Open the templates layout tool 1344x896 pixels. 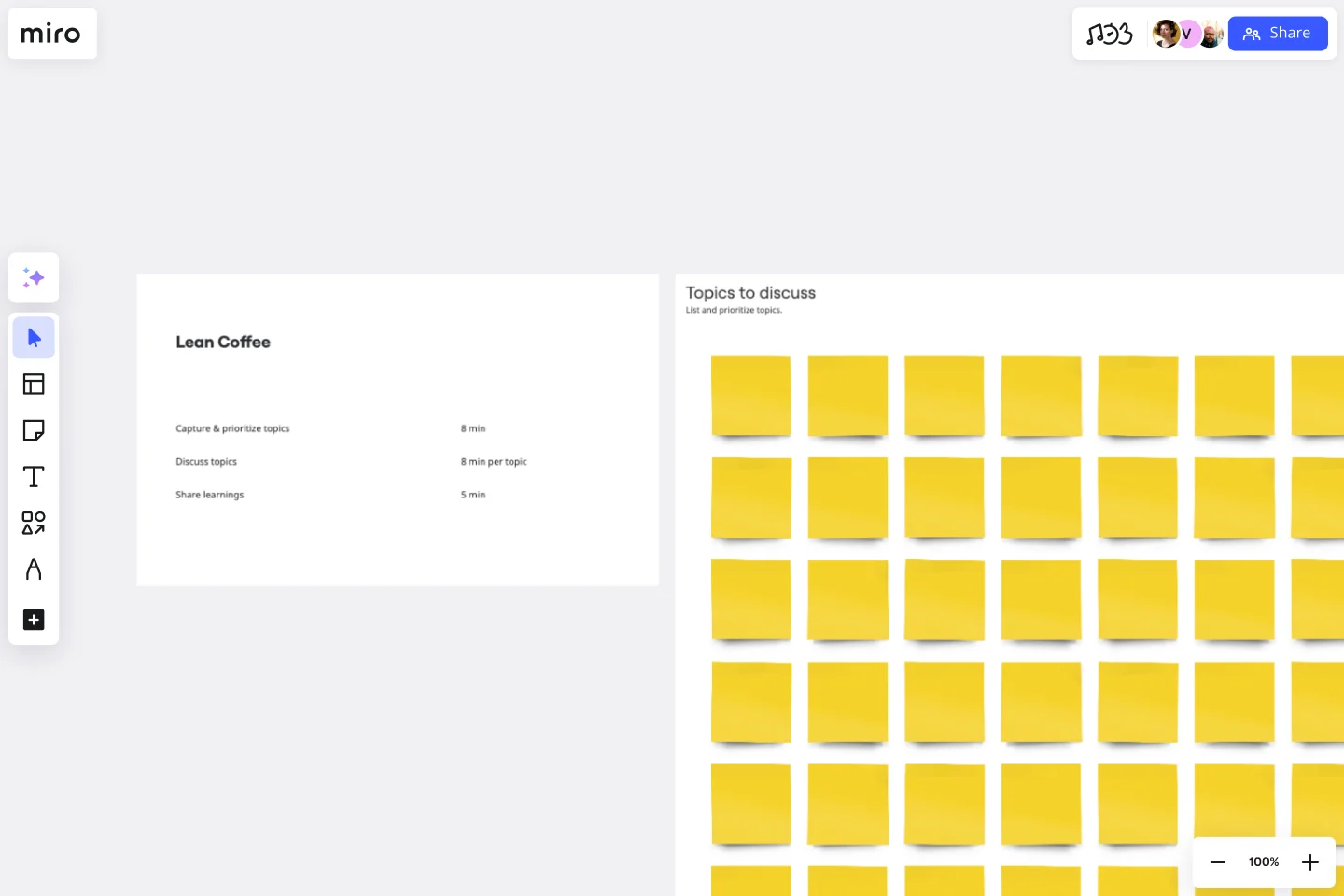pos(34,384)
